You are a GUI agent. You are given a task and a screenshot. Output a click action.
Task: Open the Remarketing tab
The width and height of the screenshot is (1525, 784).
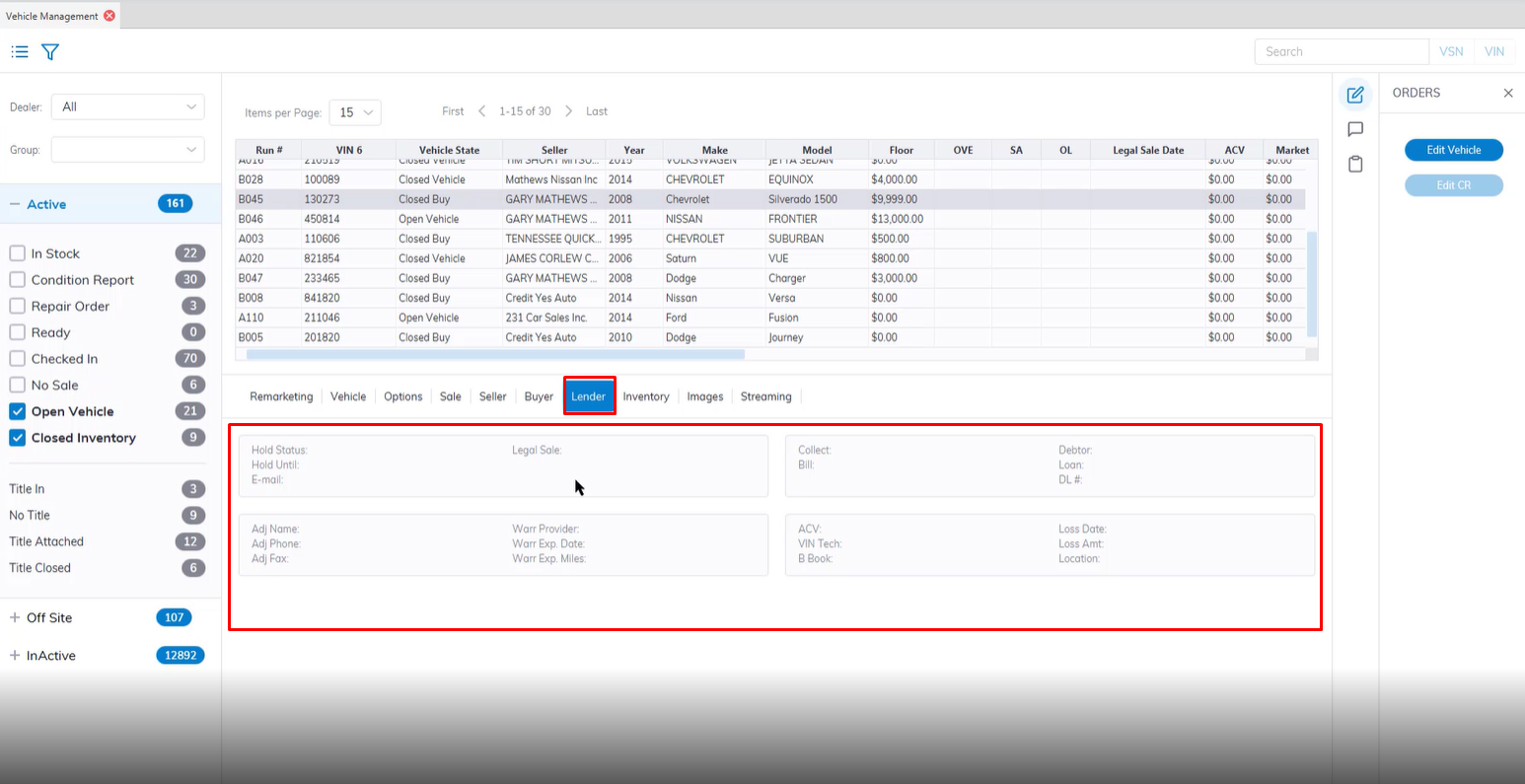coord(281,396)
